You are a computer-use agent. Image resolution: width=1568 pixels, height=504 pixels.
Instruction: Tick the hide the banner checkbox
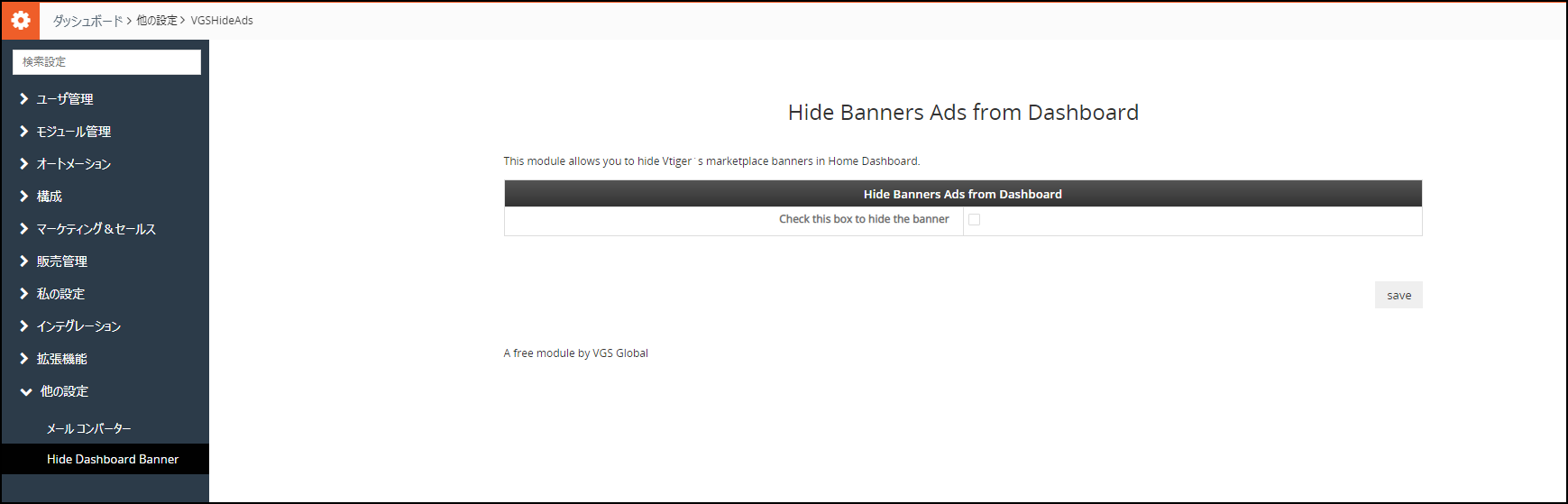(x=974, y=220)
